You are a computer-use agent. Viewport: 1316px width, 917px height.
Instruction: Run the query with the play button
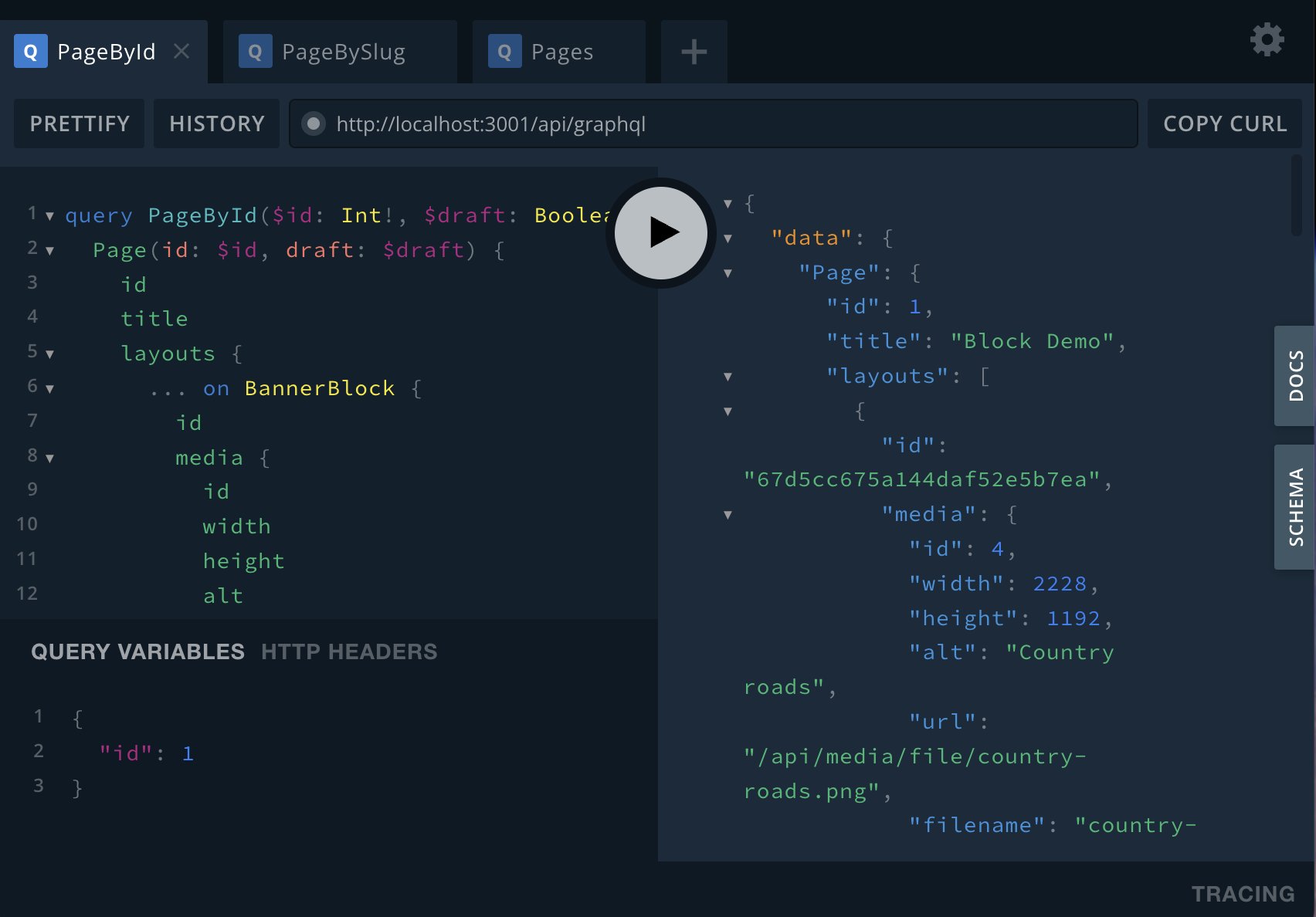pos(661,232)
